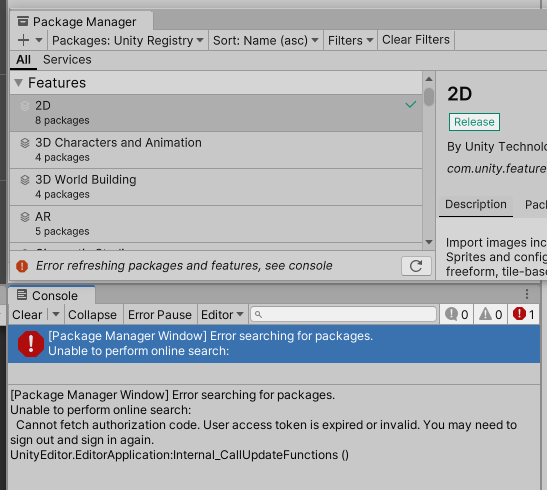The image size is (547, 490).
Task: Click the orange error refreshing icon
Action: [x=22, y=266]
